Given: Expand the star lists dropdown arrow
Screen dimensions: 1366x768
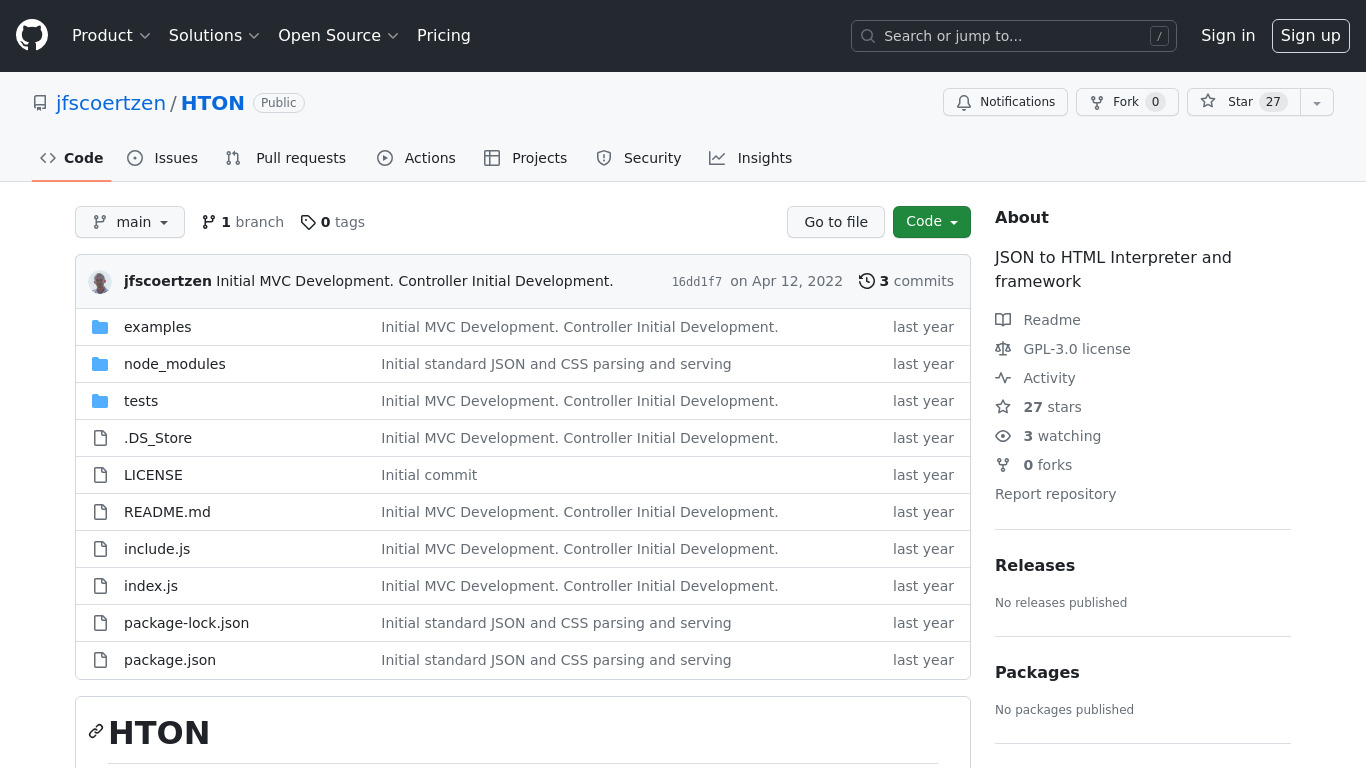Looking at the screenshot, I should tap(1317, 102).
